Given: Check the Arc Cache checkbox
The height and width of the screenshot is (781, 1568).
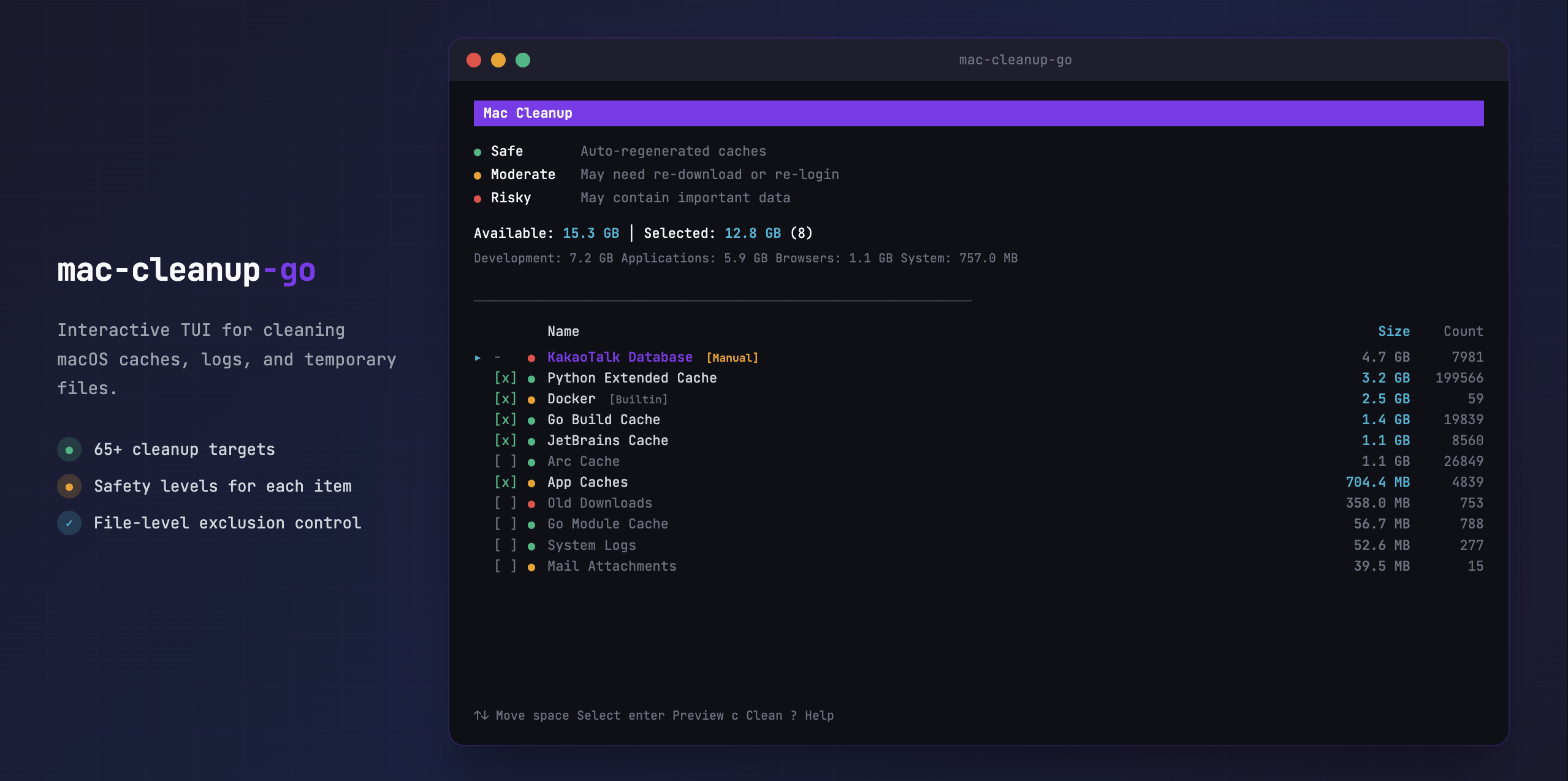Looking at the screenshot, I should 505,462.
